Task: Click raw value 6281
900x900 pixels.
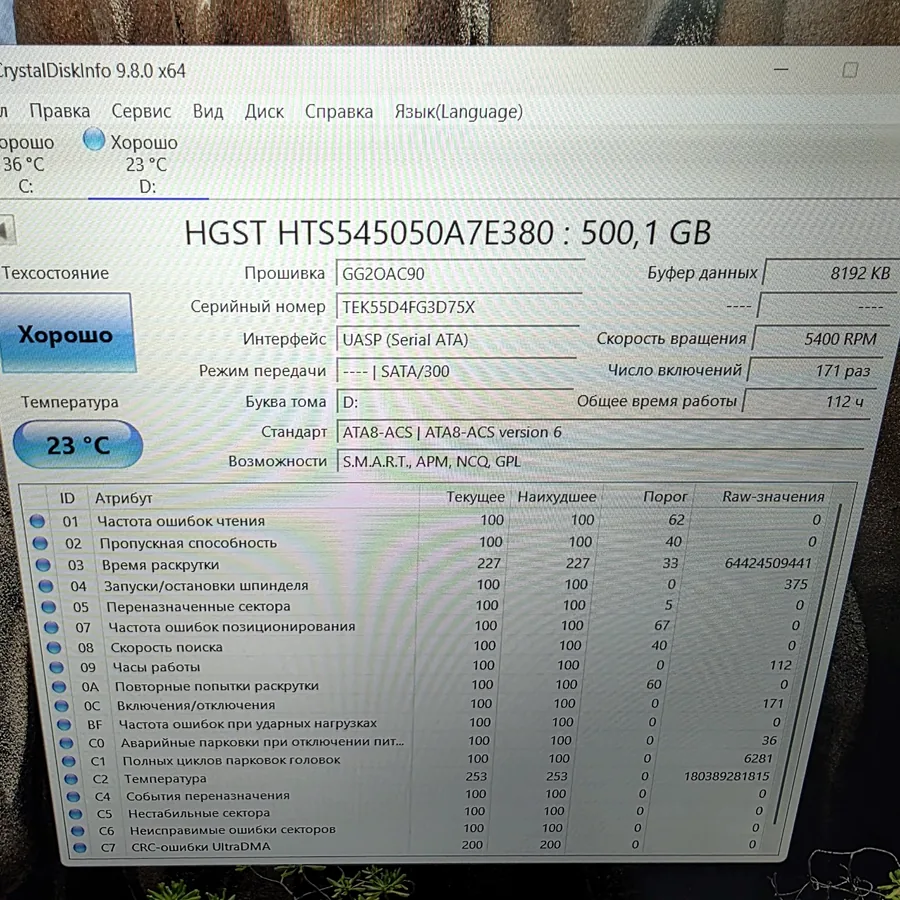Action: click(x=758, y=759)
